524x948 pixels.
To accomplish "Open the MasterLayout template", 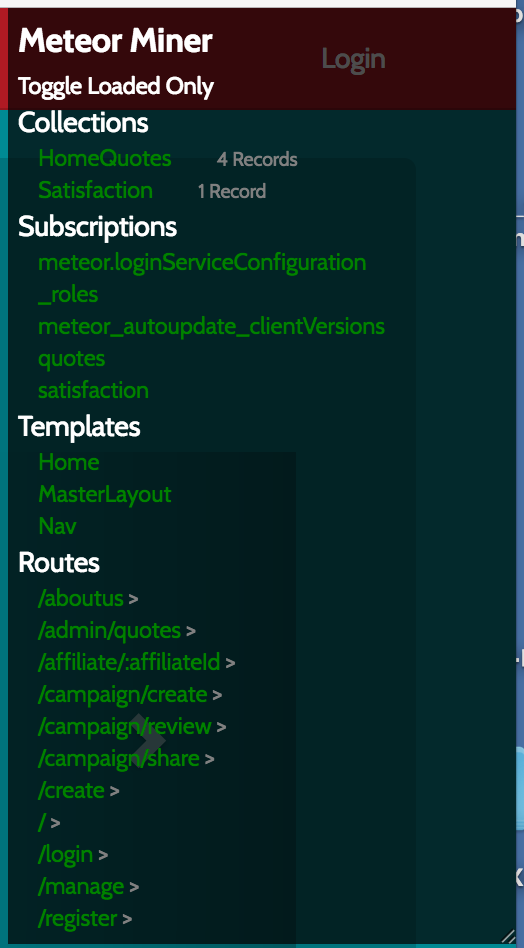I will coord(105,495).
